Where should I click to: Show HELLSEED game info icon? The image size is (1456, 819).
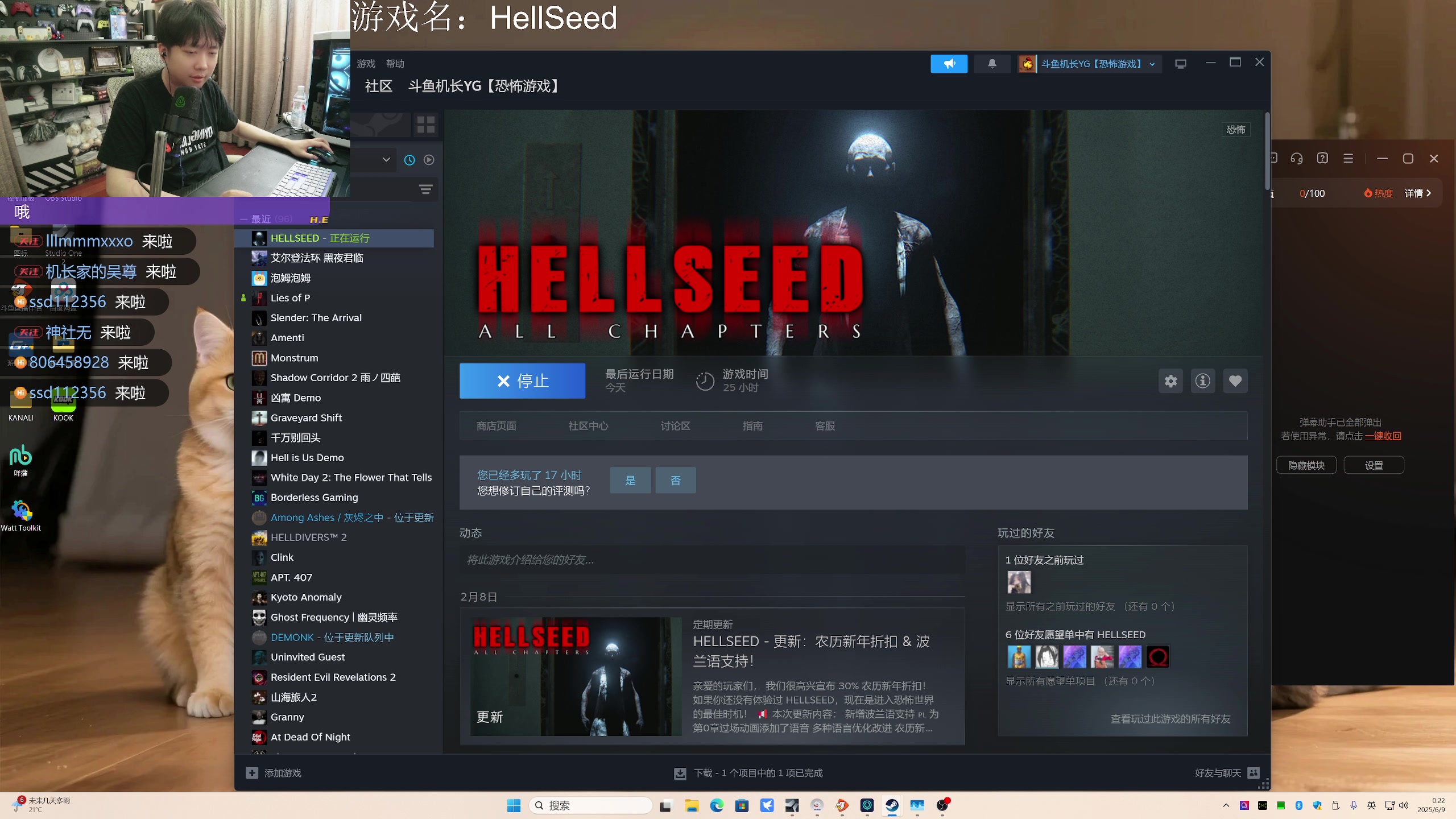[x=1202, y=380]
